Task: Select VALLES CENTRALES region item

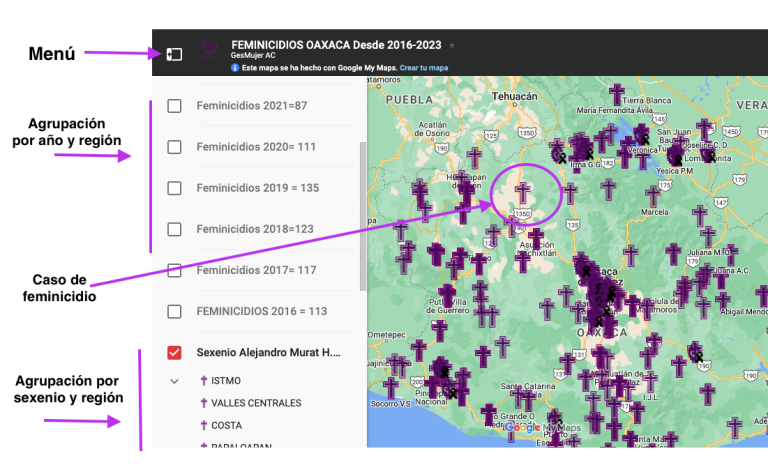Action: pos(256,403)
